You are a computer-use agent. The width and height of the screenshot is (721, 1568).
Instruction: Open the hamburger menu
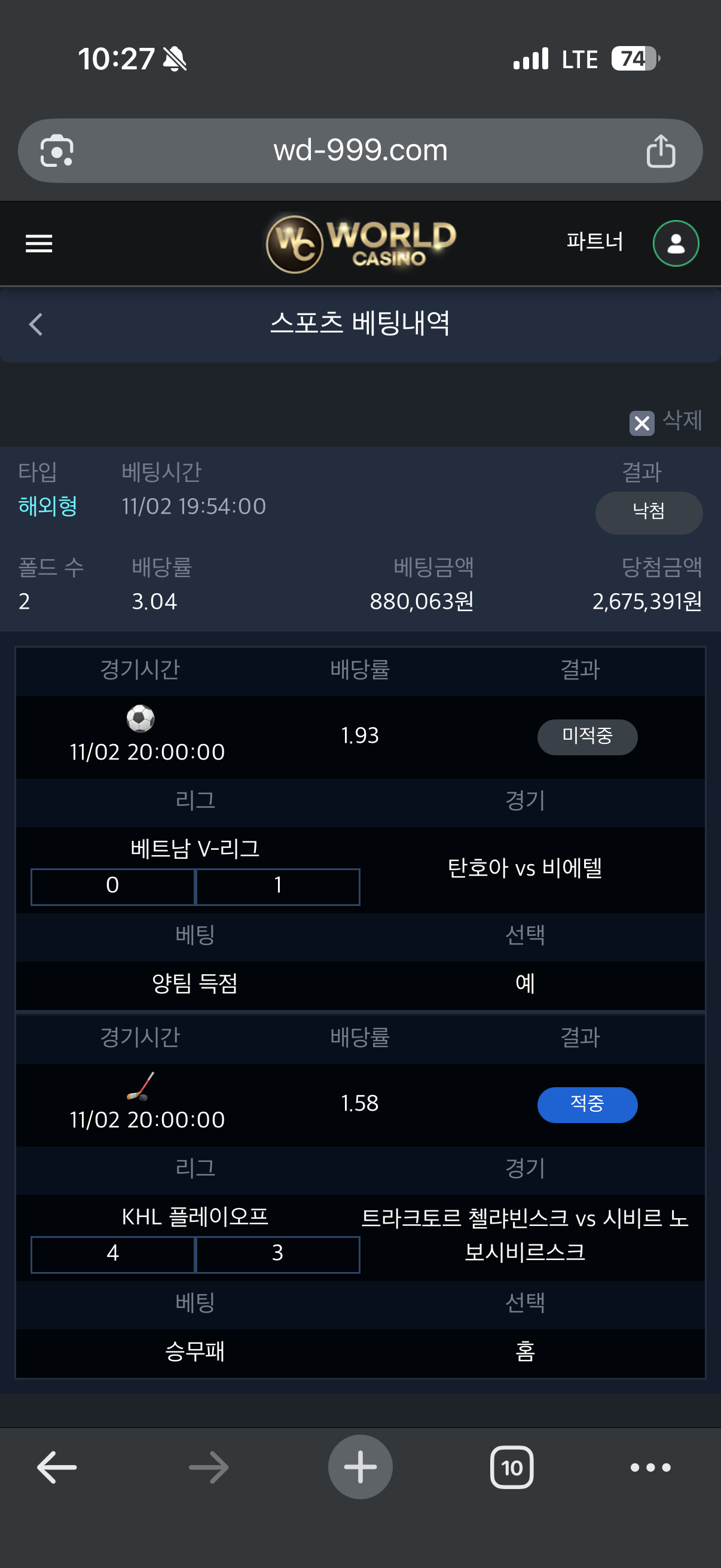(39, 243)
